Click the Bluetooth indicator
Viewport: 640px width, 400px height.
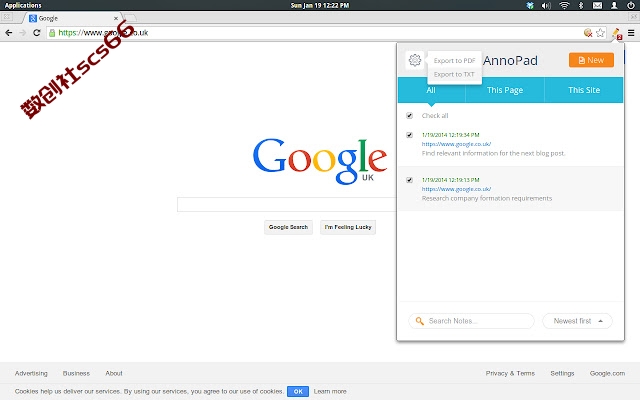(x=581, y=5)
